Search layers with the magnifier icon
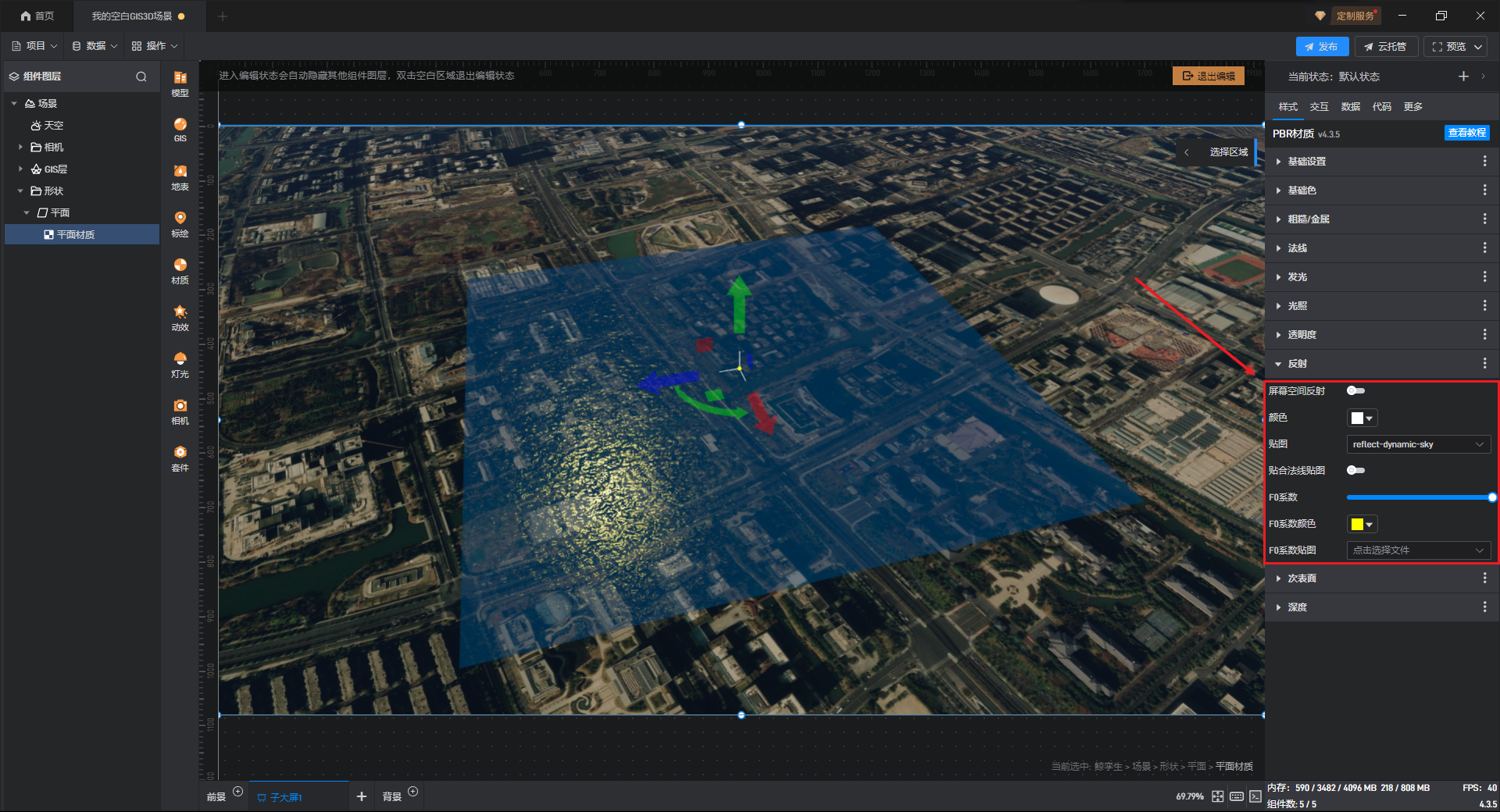 tap(141, 77)
